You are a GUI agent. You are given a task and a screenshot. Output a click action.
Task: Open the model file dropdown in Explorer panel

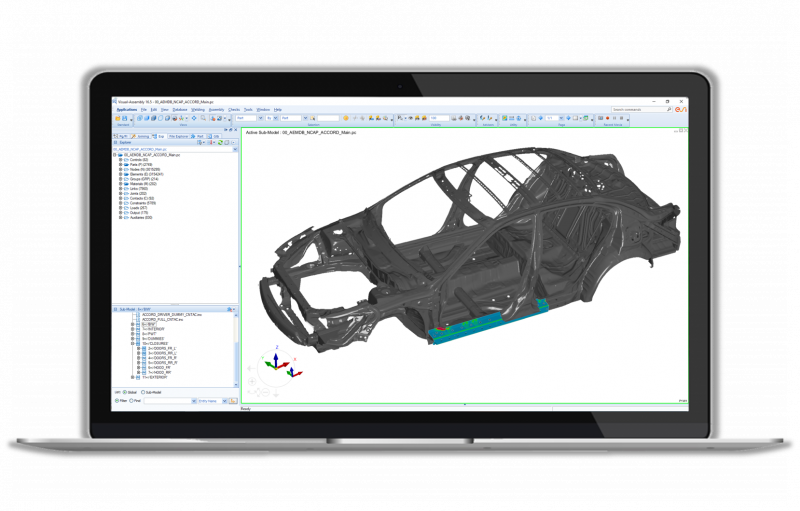(235, 149)
